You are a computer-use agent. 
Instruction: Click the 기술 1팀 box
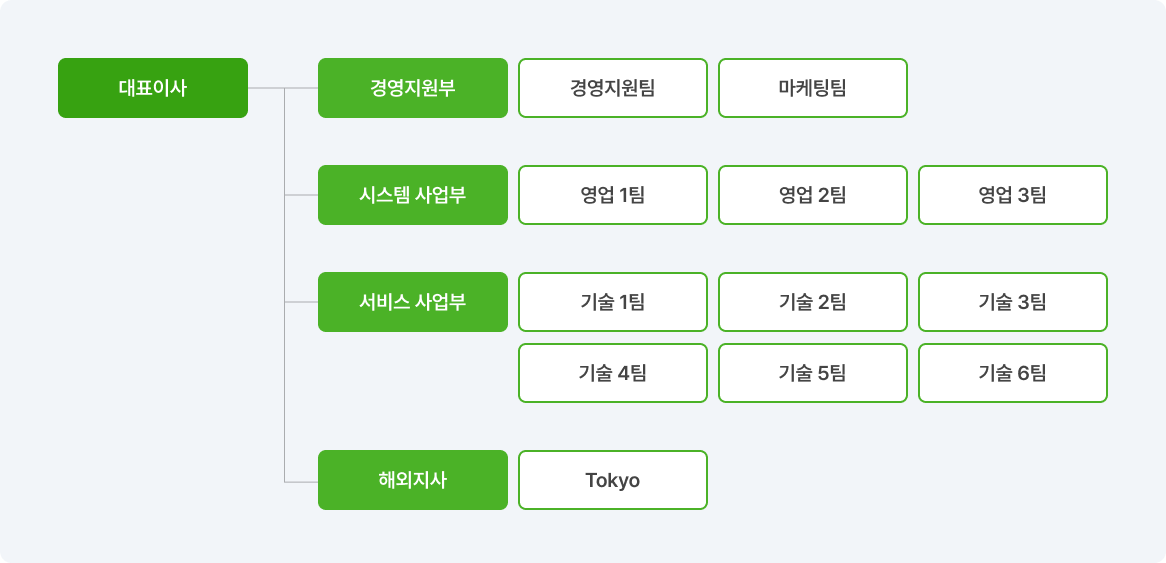(x=613, y=302)
